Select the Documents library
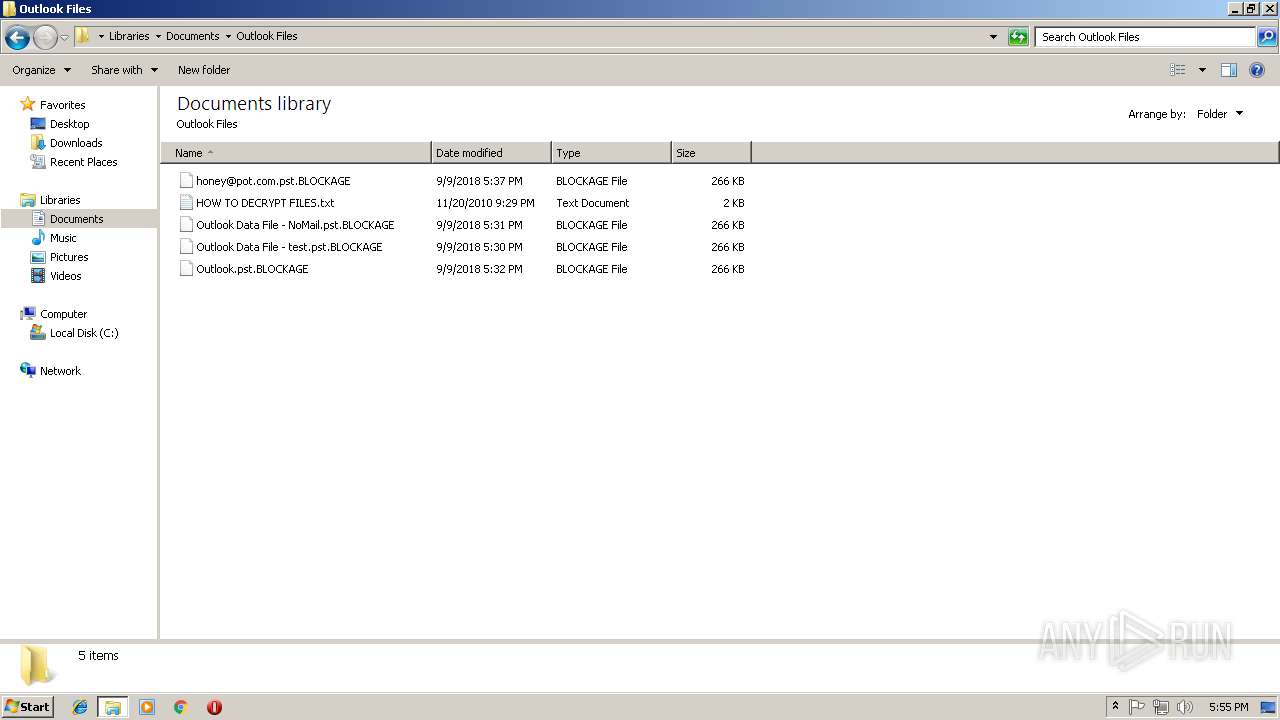 (76, 219)
